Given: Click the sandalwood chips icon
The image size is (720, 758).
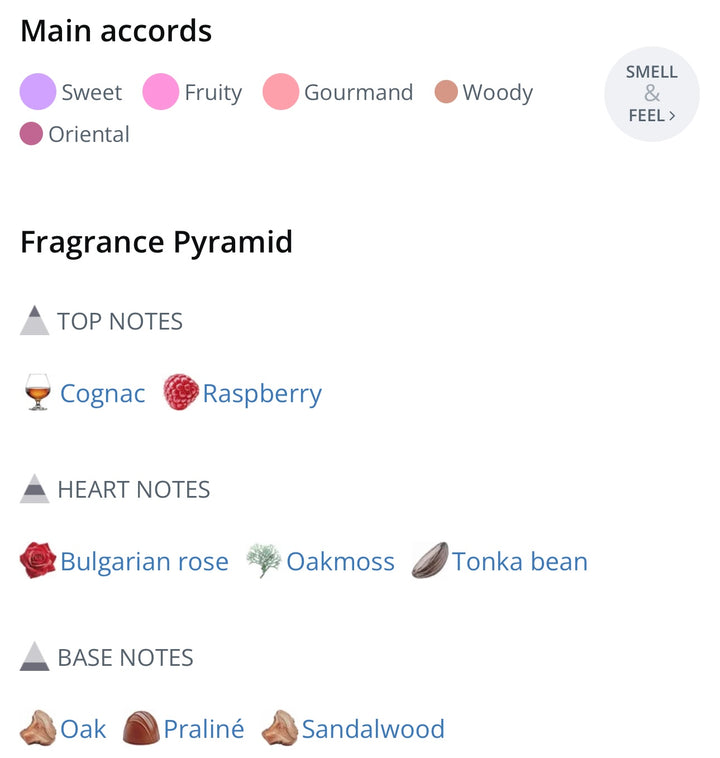Looking at the screenshot, I should [x=279, y=729].
